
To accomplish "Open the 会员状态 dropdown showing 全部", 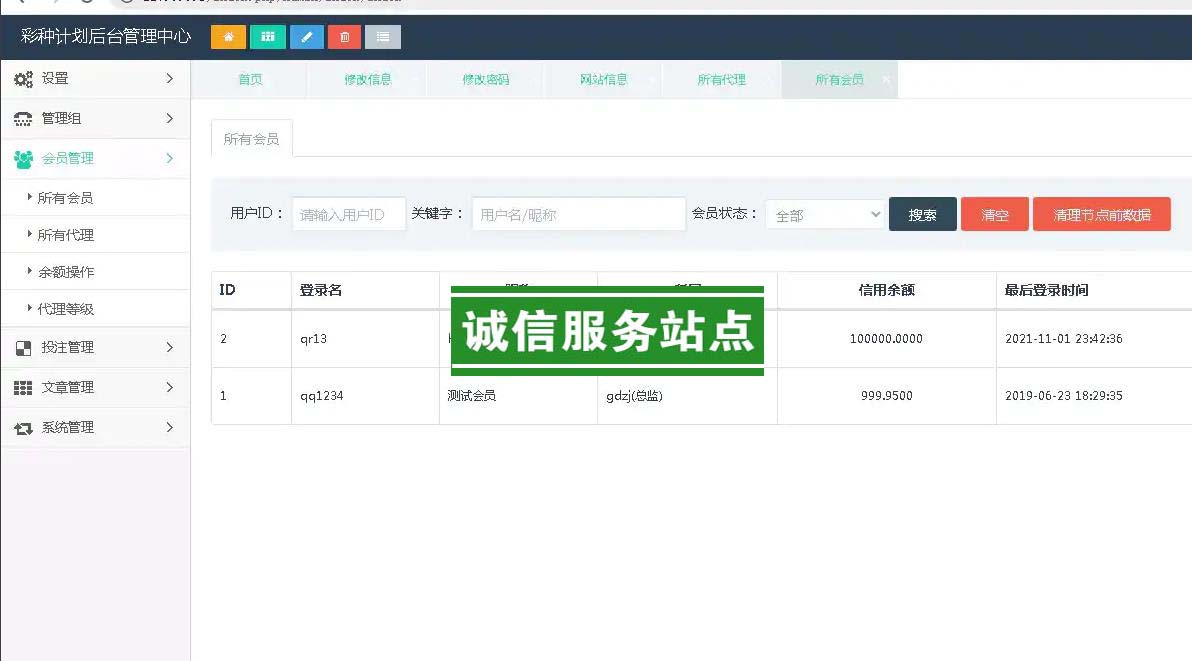I will coord(825,215).
